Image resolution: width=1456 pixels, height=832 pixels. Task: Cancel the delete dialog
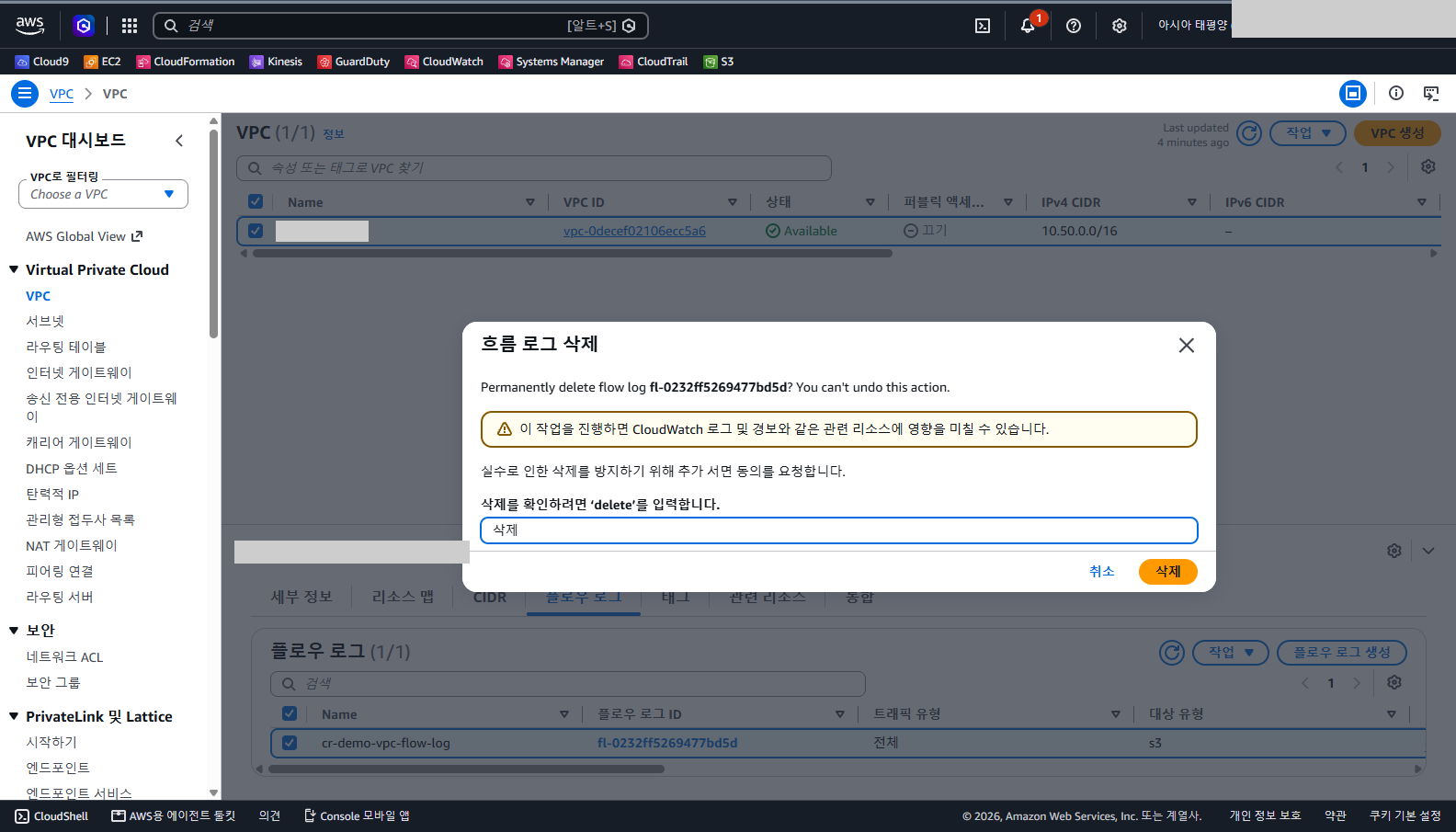click(1101, 572)
